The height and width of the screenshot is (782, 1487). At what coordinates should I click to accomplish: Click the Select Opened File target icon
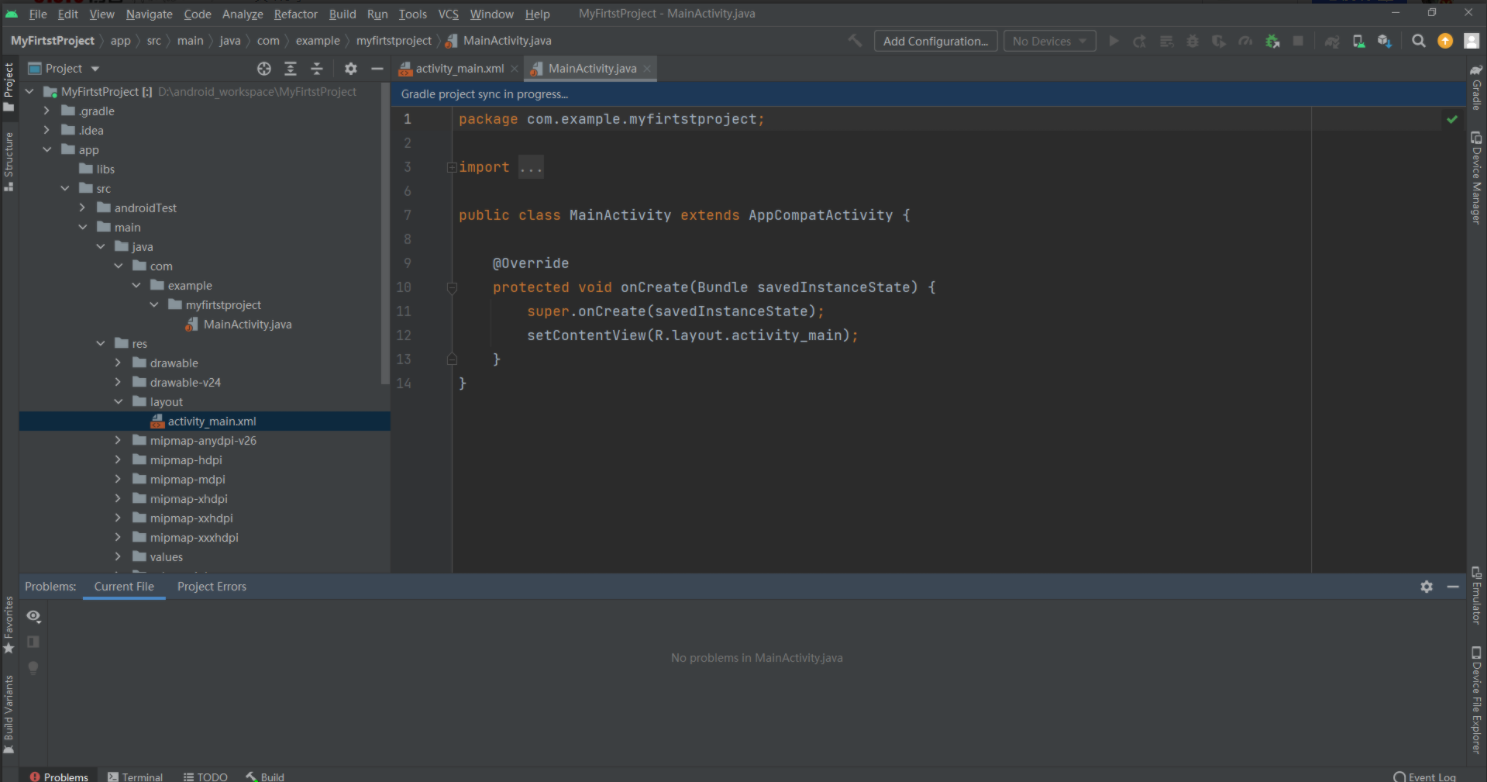pos(264,69)
